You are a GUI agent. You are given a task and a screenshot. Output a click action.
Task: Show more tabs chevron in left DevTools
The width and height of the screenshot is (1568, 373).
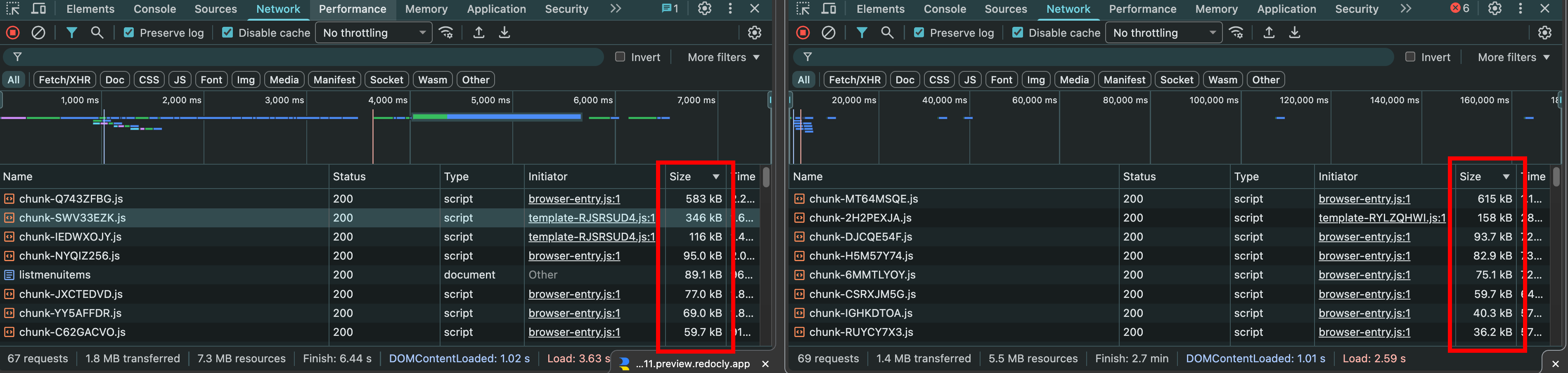coord(616,9)
